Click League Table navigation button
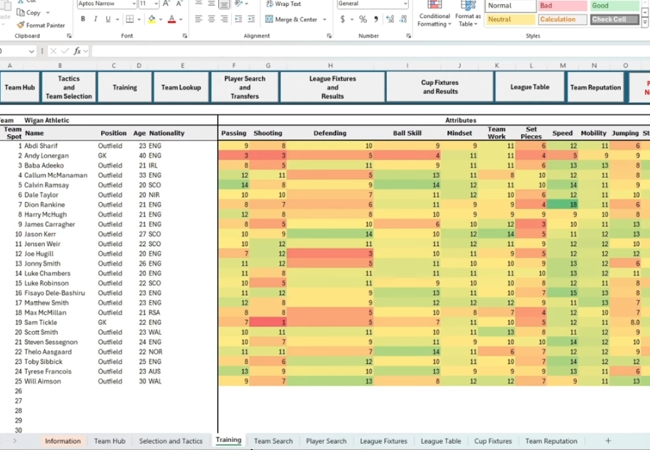This screenshot has height=450, width=650. tap(530, 87)
